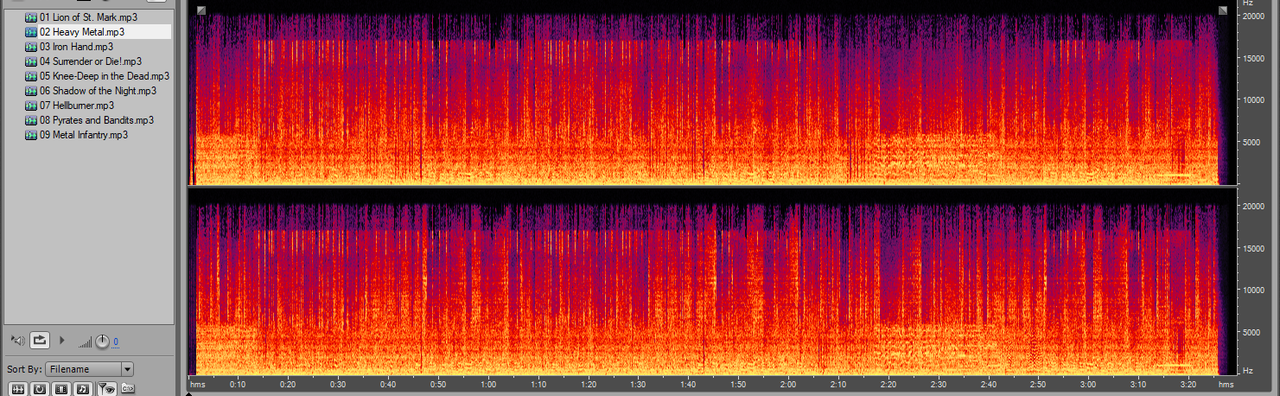The image size is (1280, 396).
Task: Click the 0:10 mark on the time ruler
Action: (x=238, y=384)
